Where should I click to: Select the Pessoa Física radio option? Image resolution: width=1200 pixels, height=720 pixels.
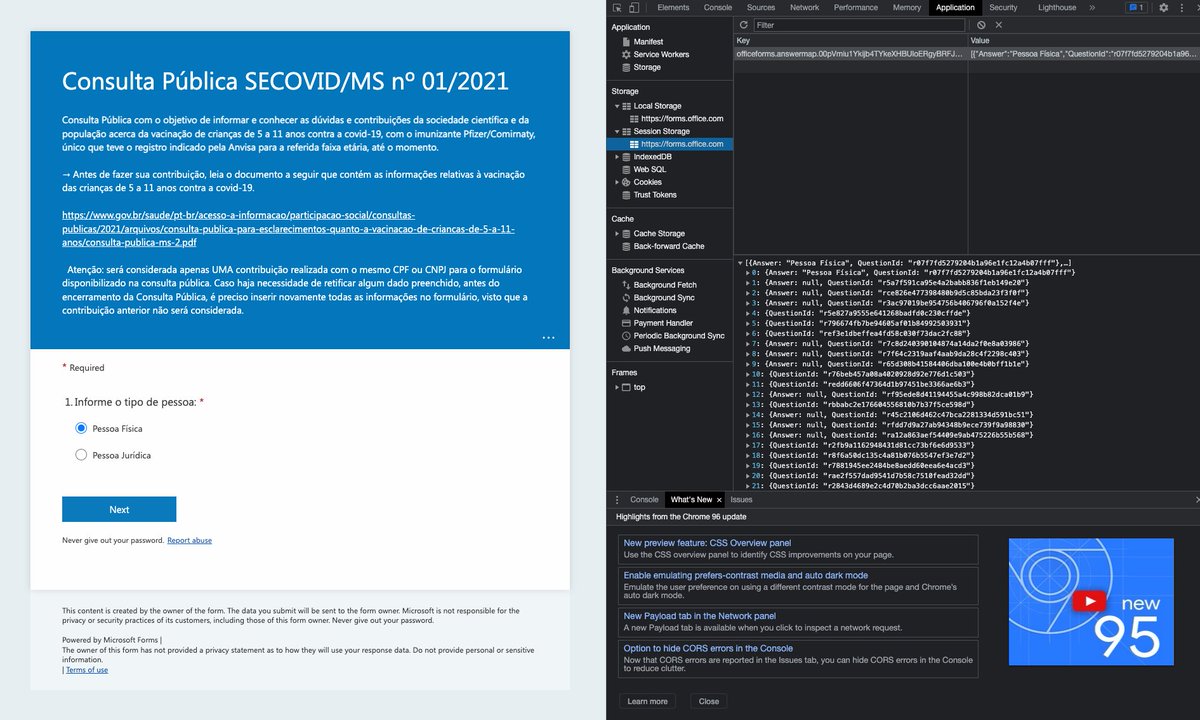[x=82, y=428]
